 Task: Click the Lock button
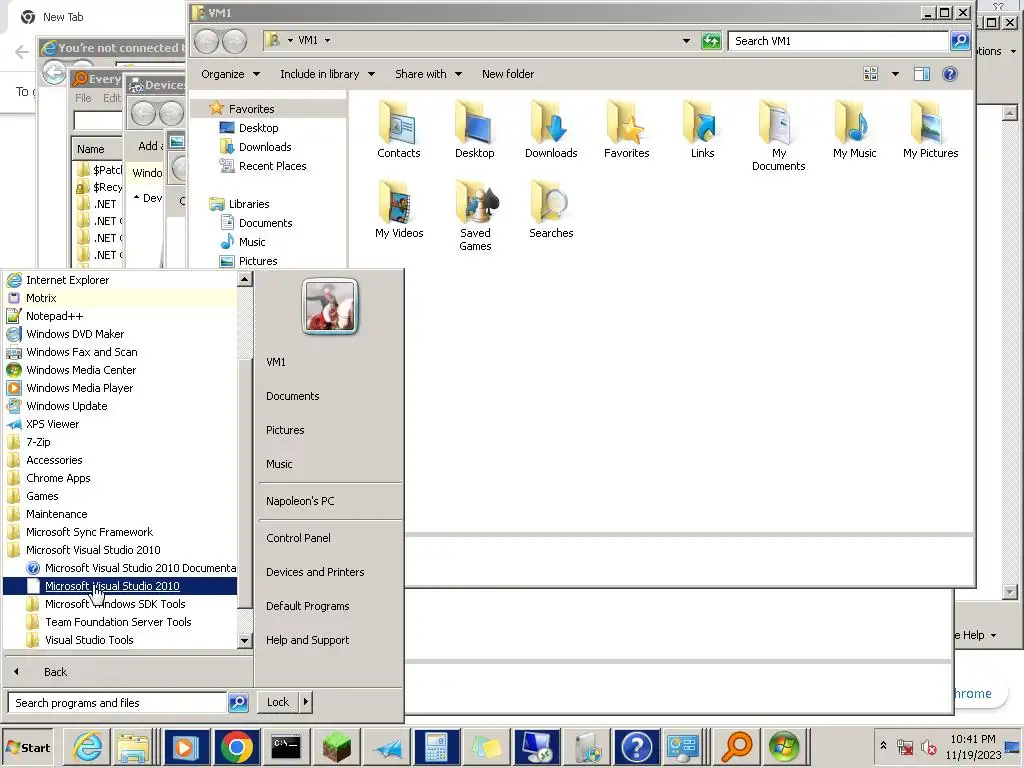(278, 702)
